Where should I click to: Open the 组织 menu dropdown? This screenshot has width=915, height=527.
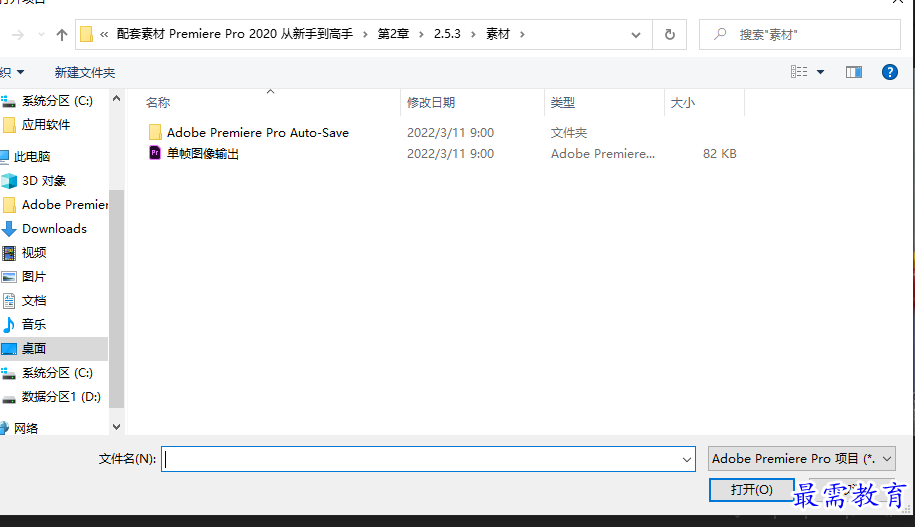[x=12, y=72]
